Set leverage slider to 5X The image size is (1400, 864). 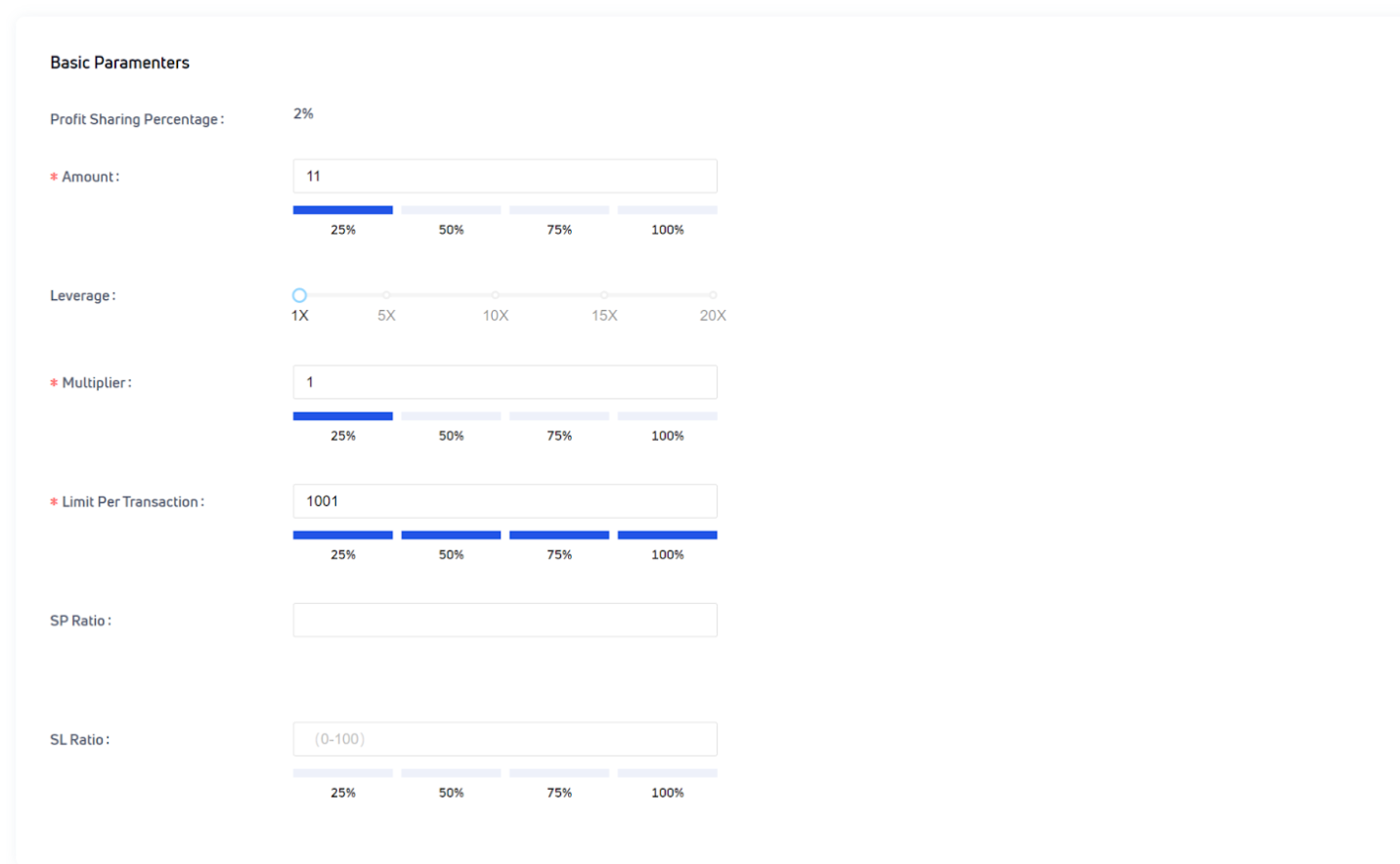(x=387, y=295)
